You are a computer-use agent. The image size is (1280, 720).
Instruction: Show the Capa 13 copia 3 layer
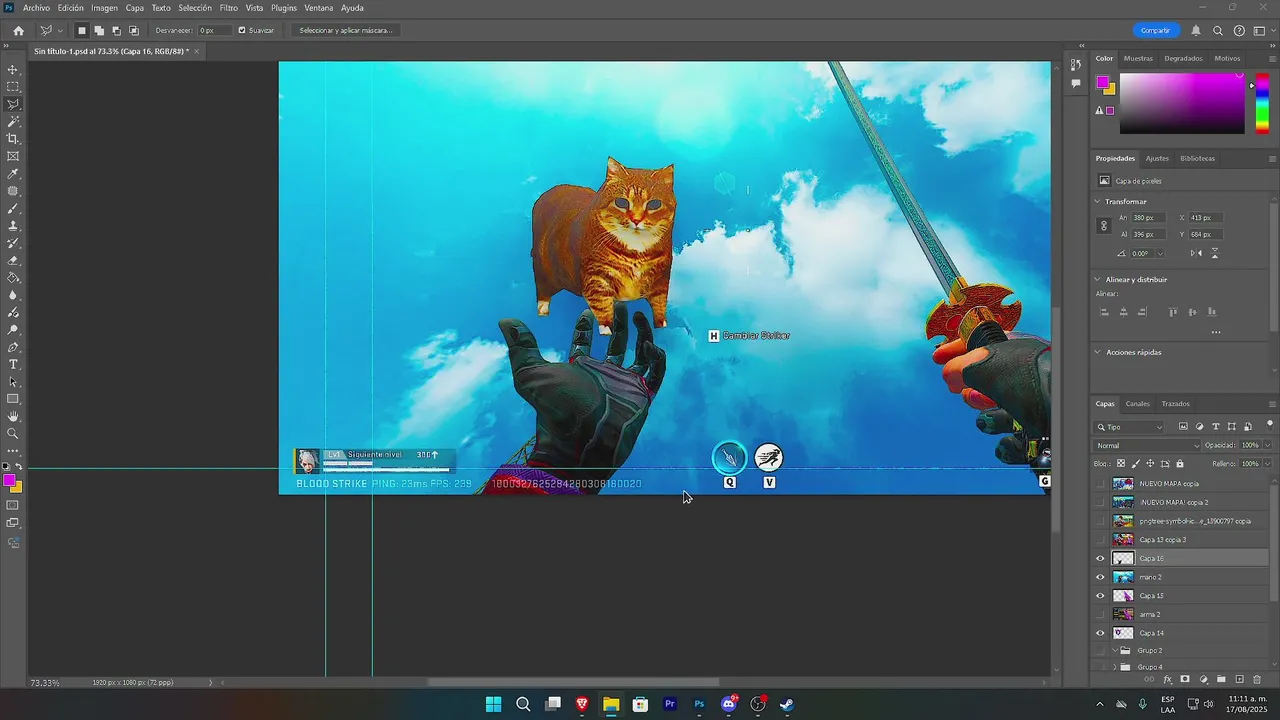[x=1101, y=540]
